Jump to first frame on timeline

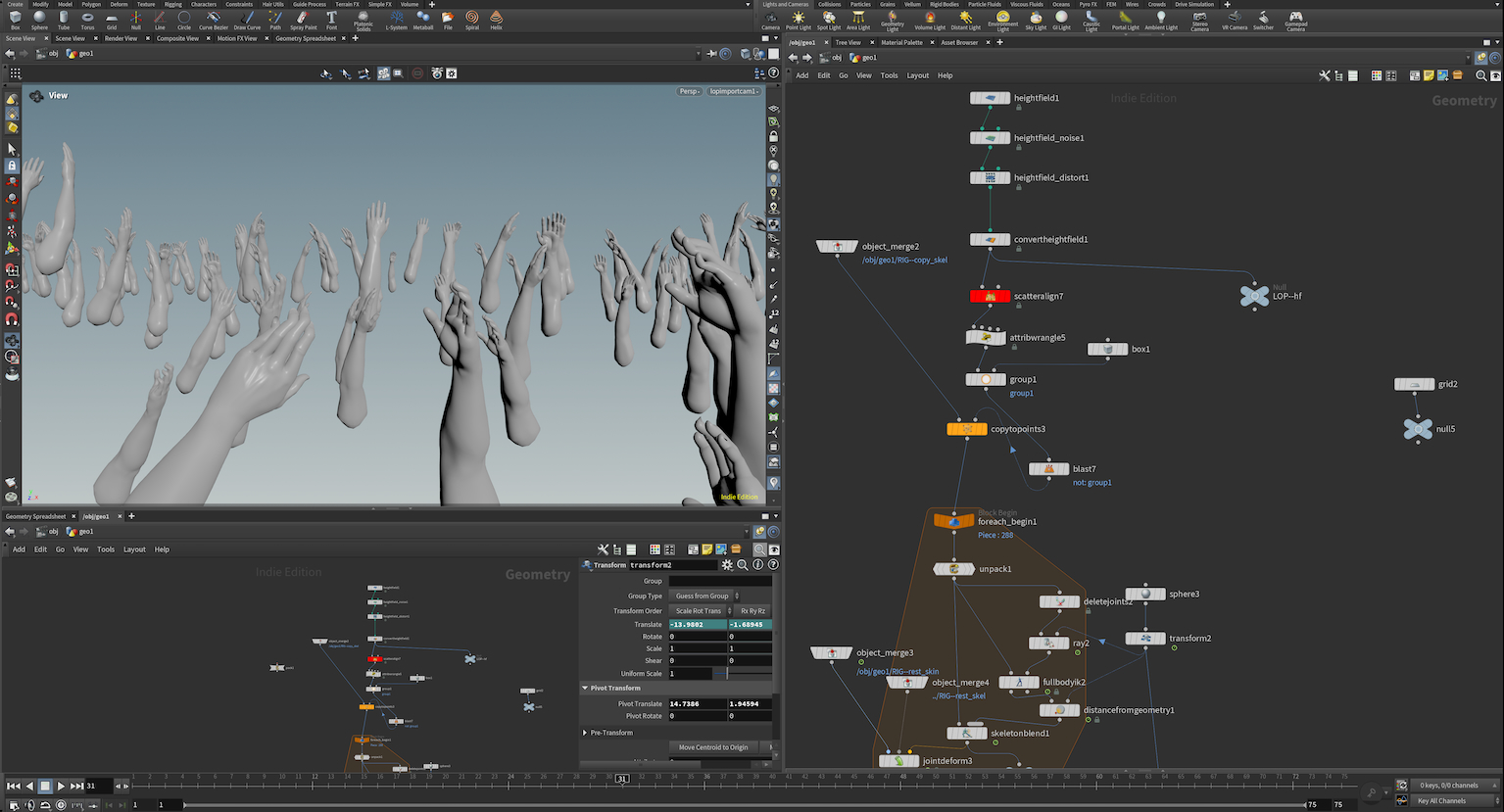click(14, 786)
